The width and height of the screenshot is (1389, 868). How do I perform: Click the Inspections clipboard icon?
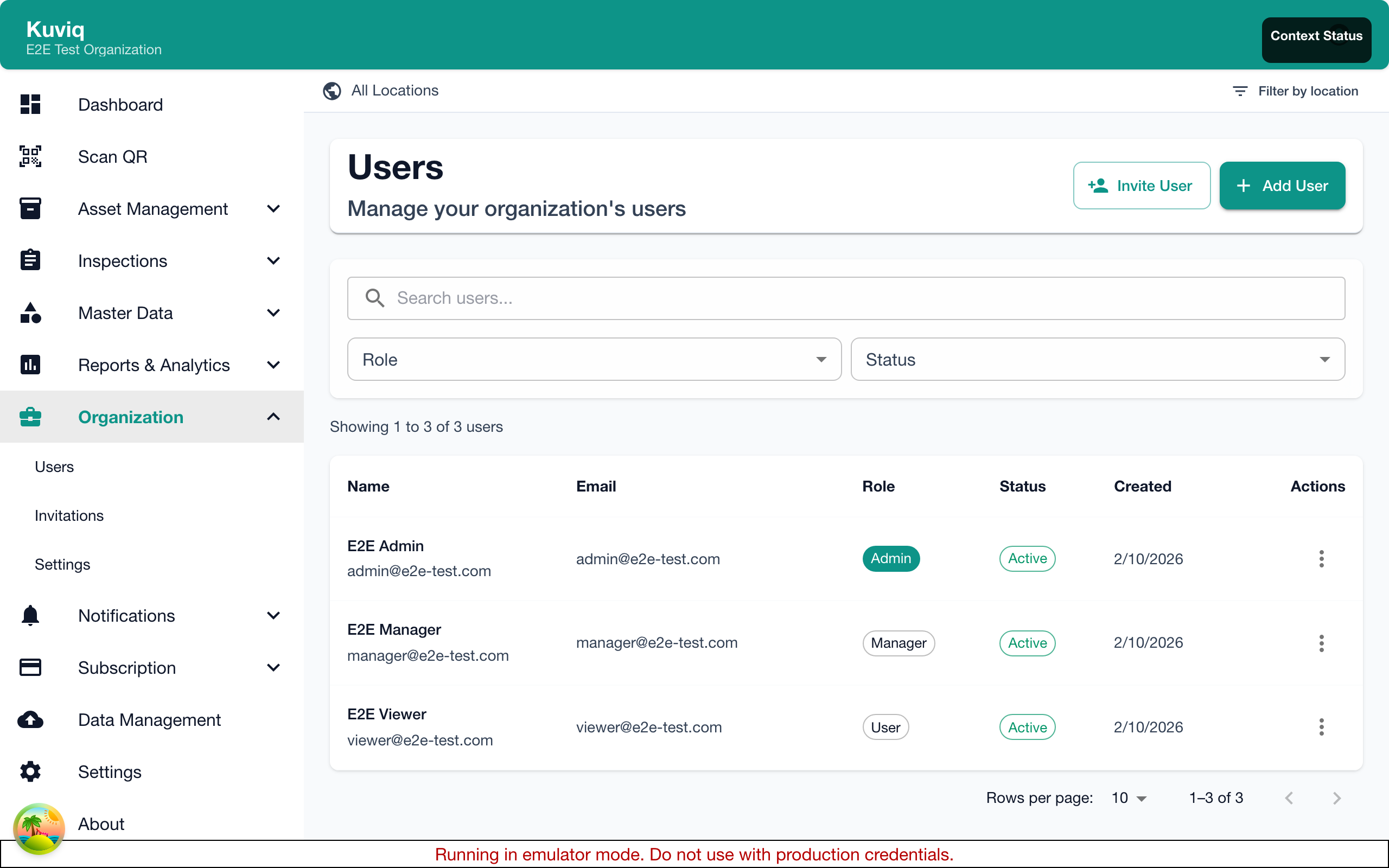(x=30, y=260)
